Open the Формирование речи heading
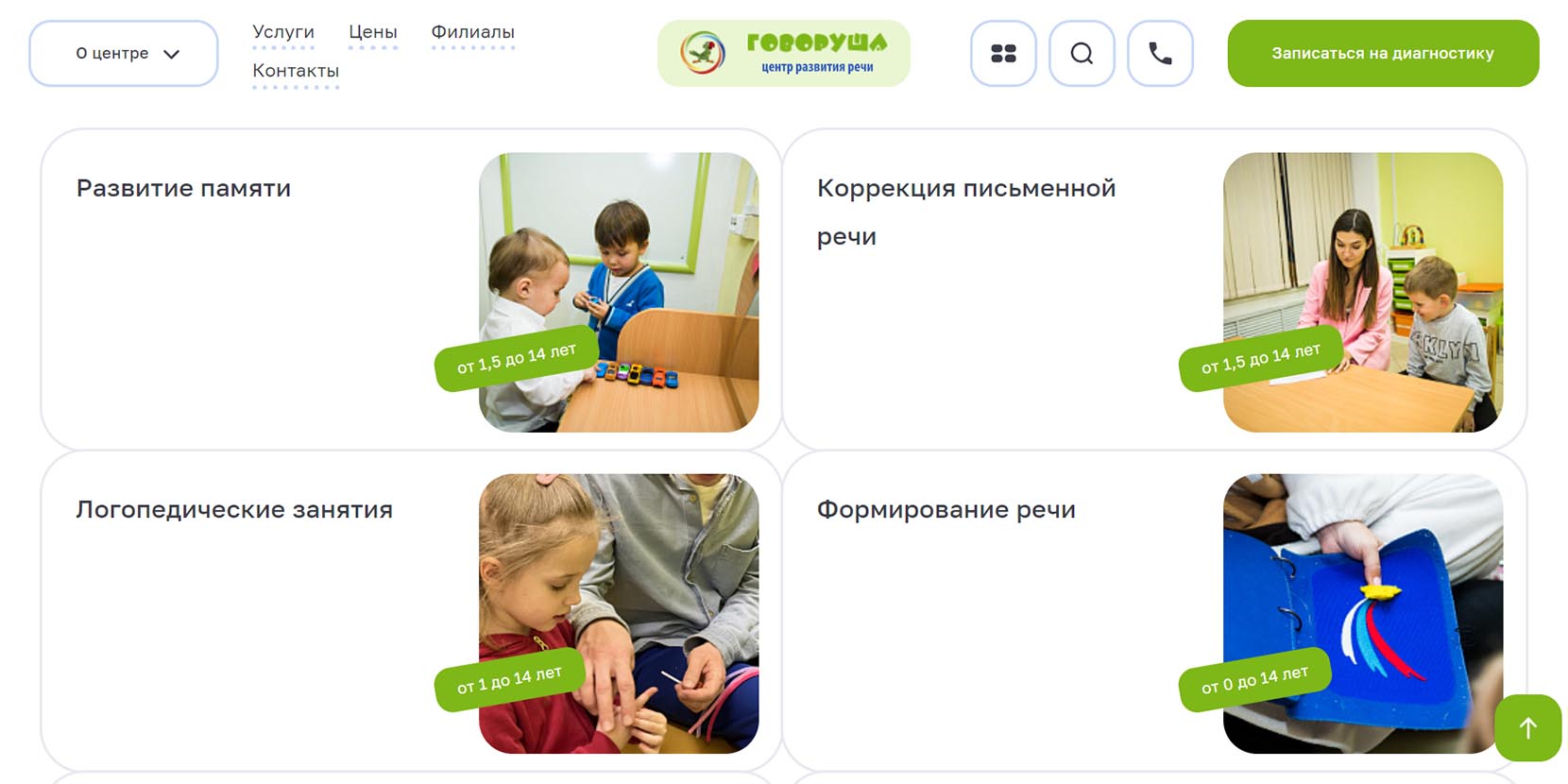 946,510
